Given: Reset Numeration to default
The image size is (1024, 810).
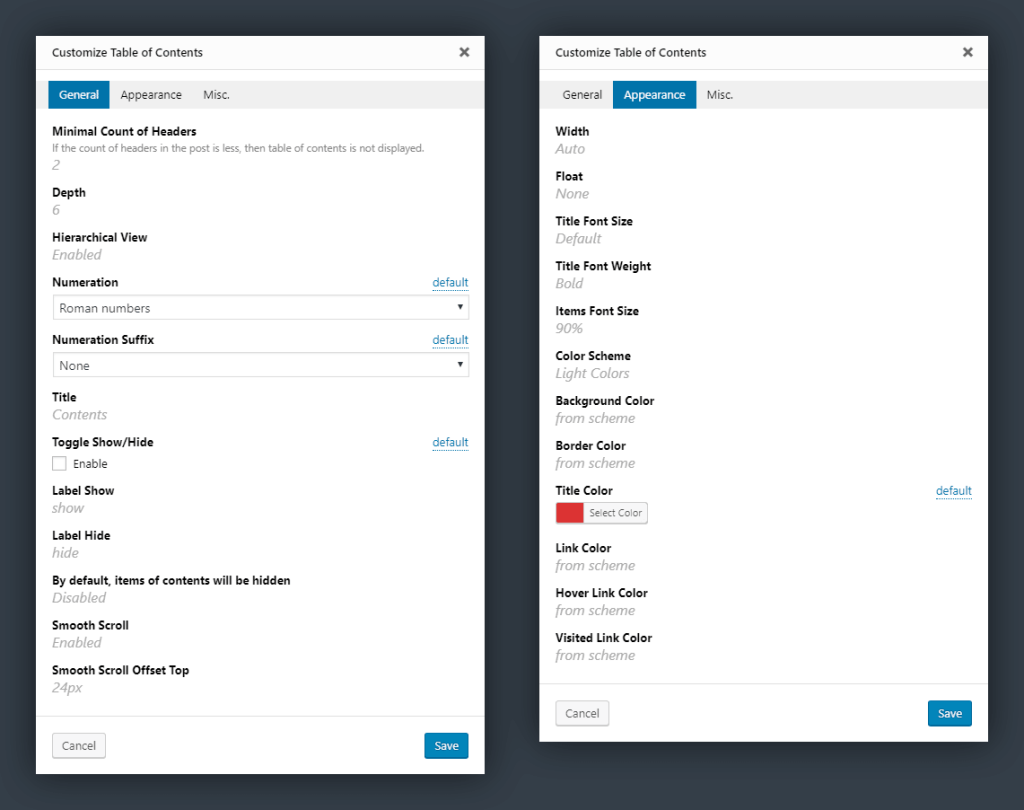Looking at the screenshot, I should [450, 282].
